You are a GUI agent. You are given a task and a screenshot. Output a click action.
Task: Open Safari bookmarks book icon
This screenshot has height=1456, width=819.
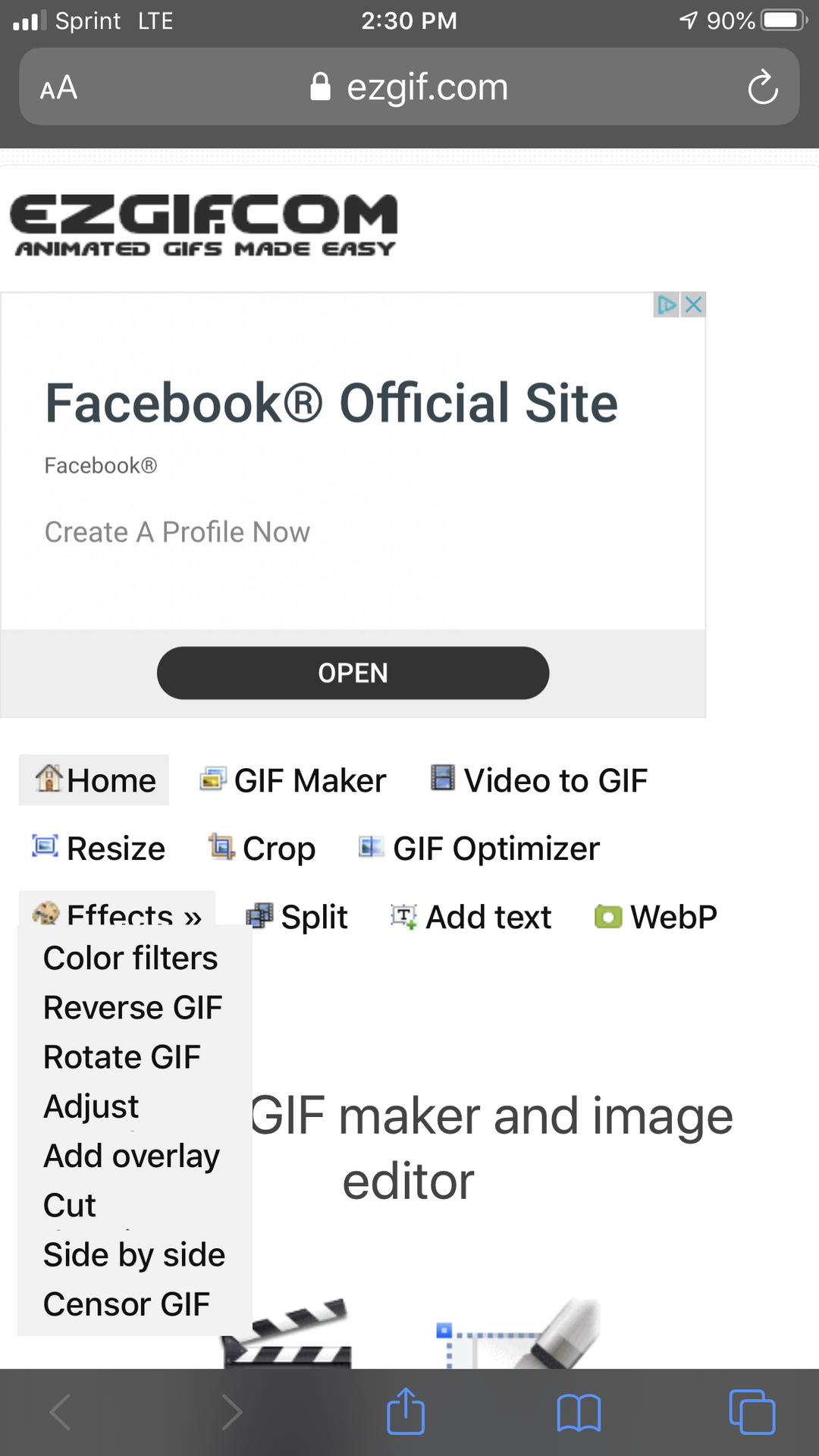coord(579,1414)
